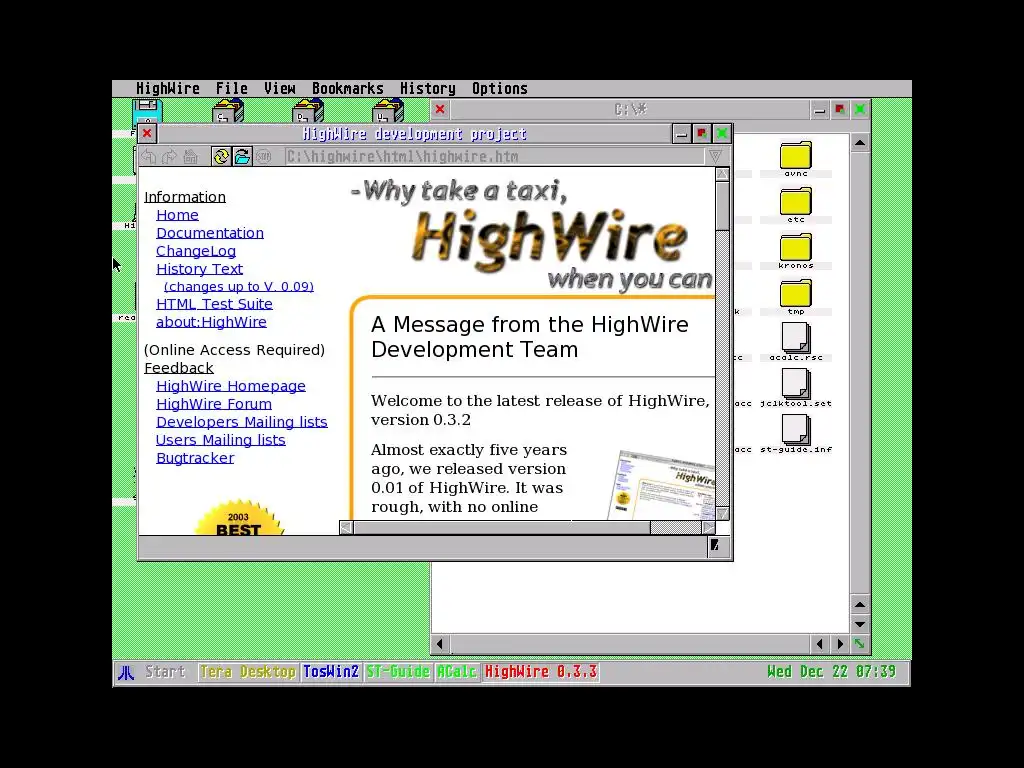Screen dimensions: 1024x768
Task: Open the Bugtracker link
Action: (x=195, y=458)
